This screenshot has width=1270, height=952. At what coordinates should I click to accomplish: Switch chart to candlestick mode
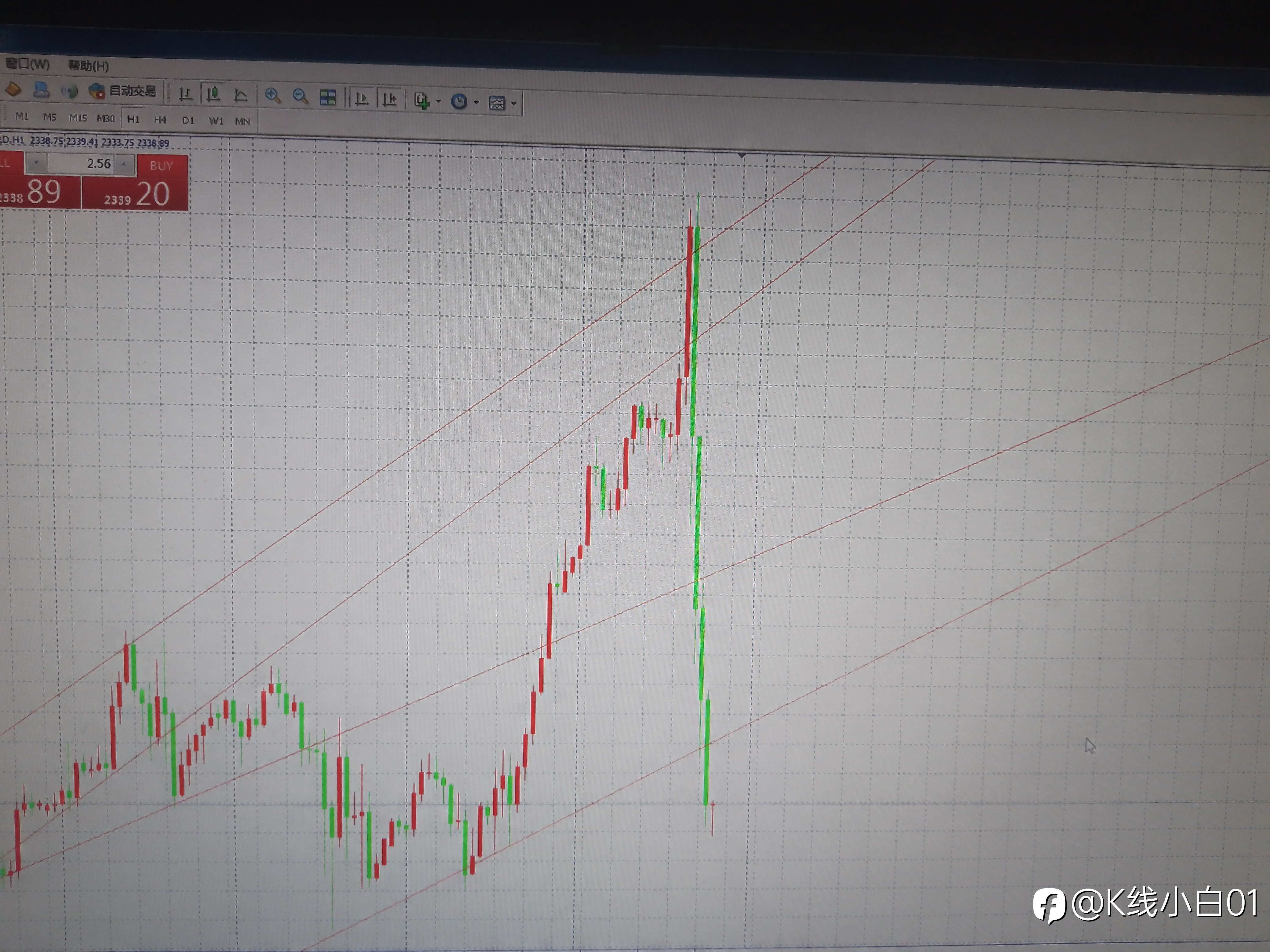point(213,94)
